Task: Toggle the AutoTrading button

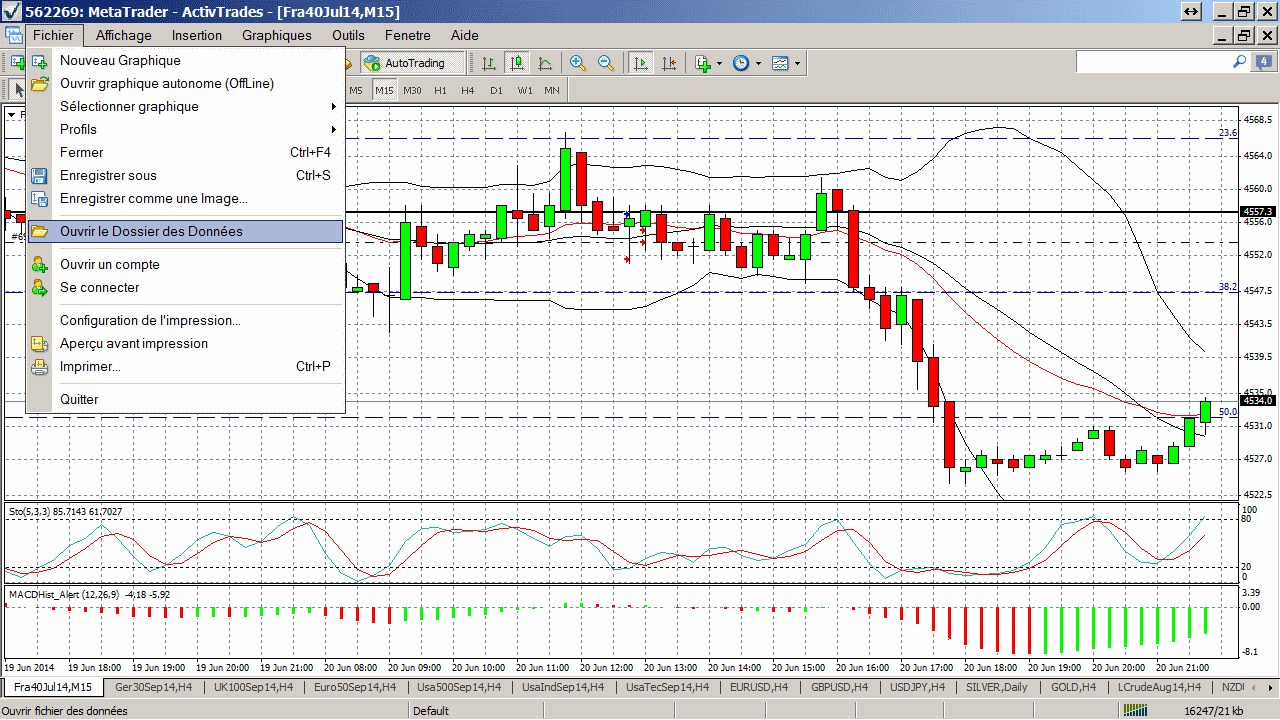Action: [x=415, y=63]
